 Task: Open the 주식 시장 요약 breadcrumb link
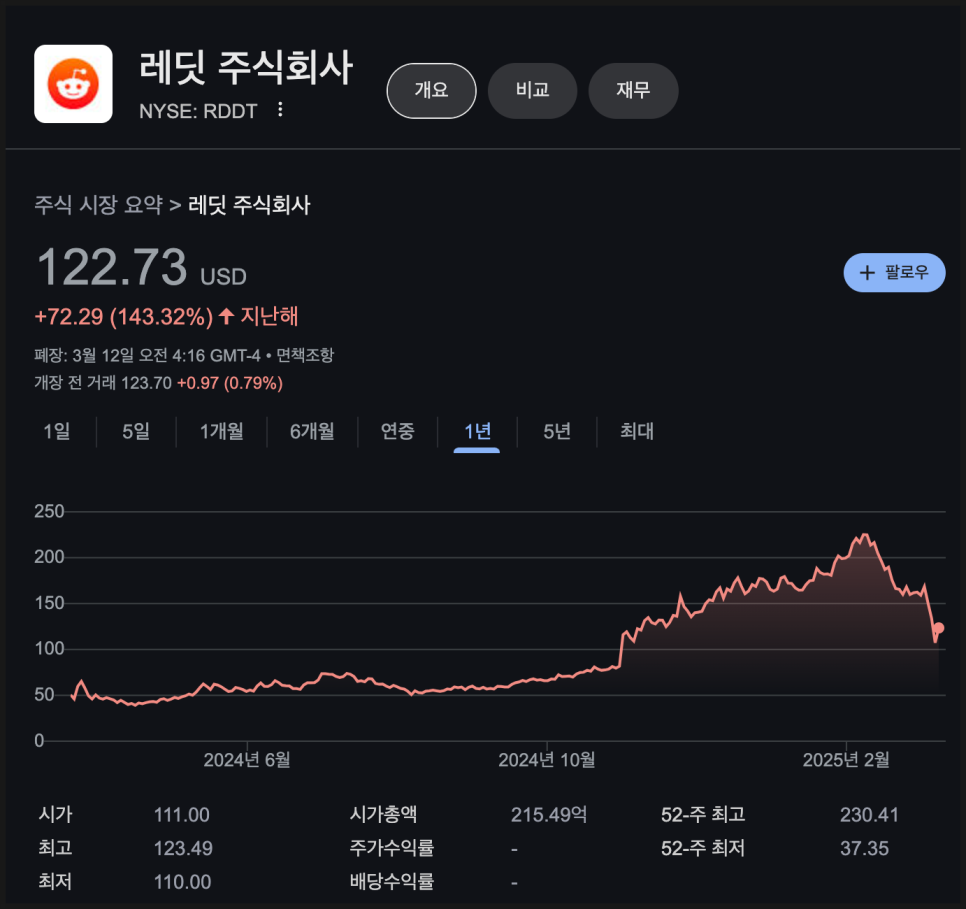(x=99, y=205)
